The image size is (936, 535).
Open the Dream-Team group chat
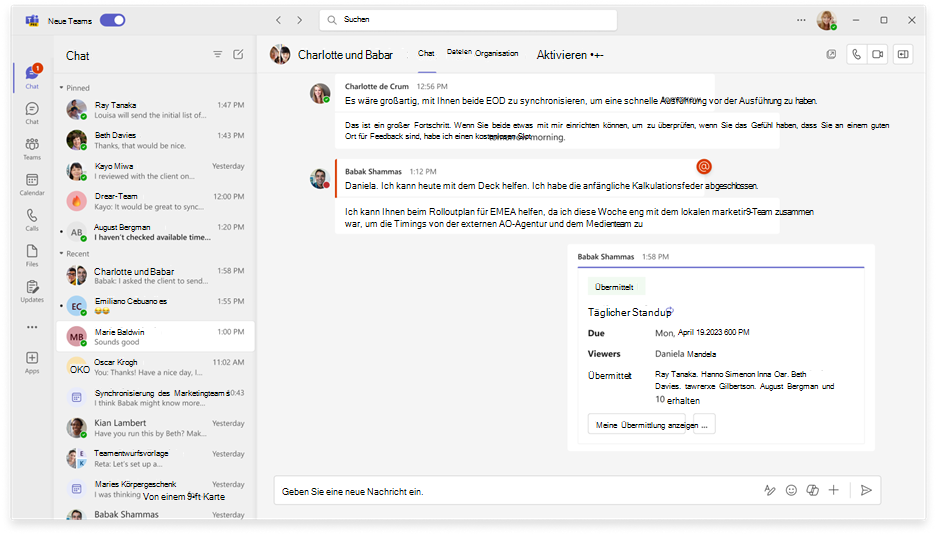(x=155, y=201)
